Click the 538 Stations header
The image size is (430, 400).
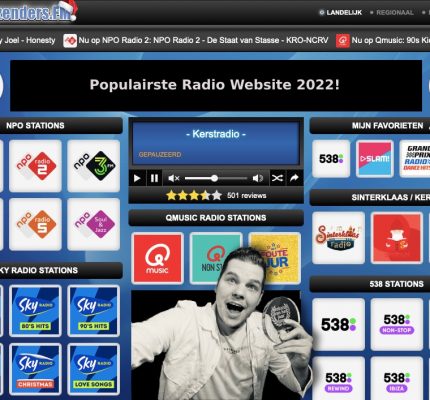tap(370, 284)
